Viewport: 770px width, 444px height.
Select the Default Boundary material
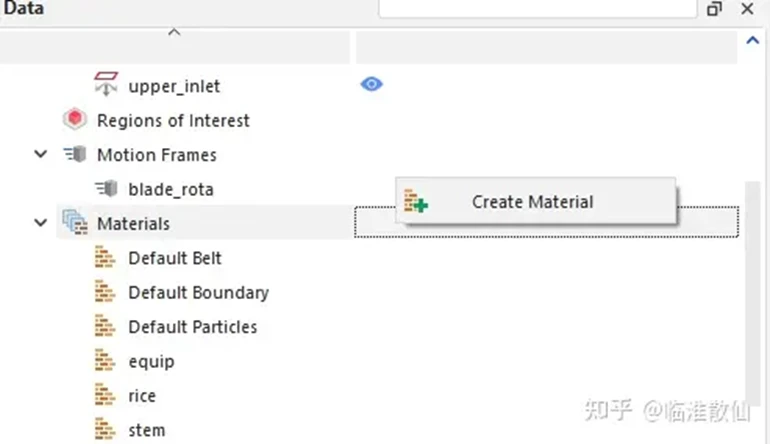click(x=198, y=293)
